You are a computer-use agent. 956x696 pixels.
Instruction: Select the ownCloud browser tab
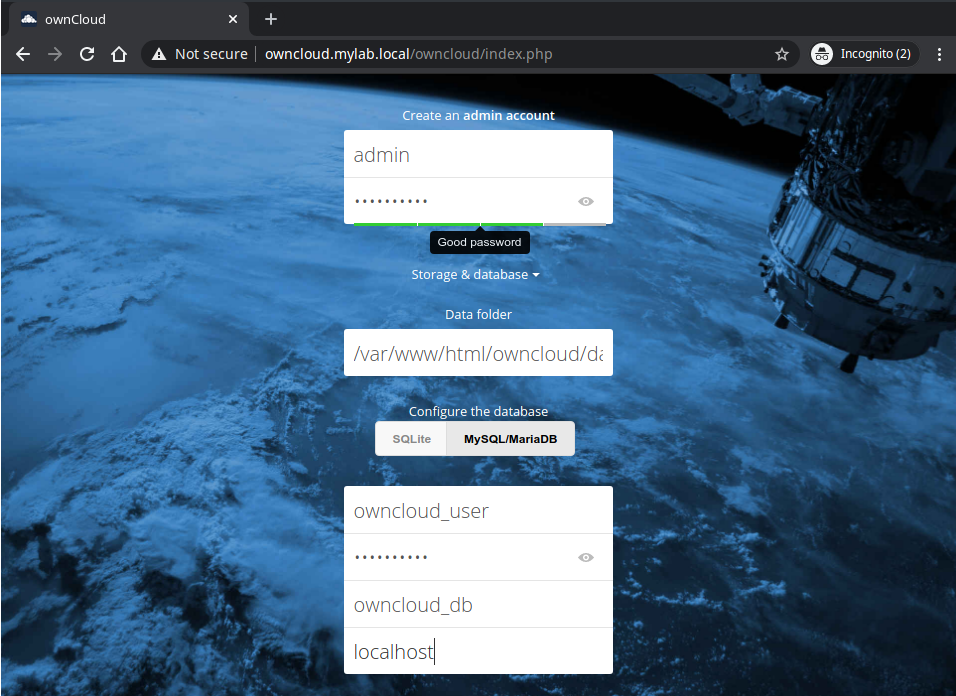click(x=129, y=20)
